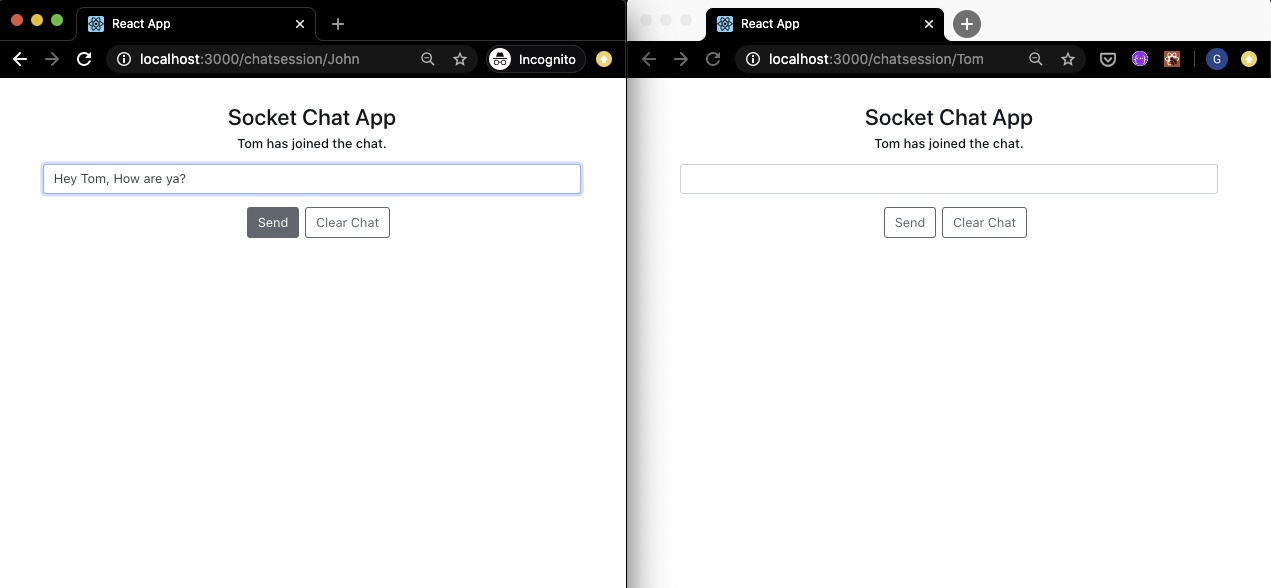
Task: Click the yellow minimize button of John's window
Action: click(x=37, y=20)
